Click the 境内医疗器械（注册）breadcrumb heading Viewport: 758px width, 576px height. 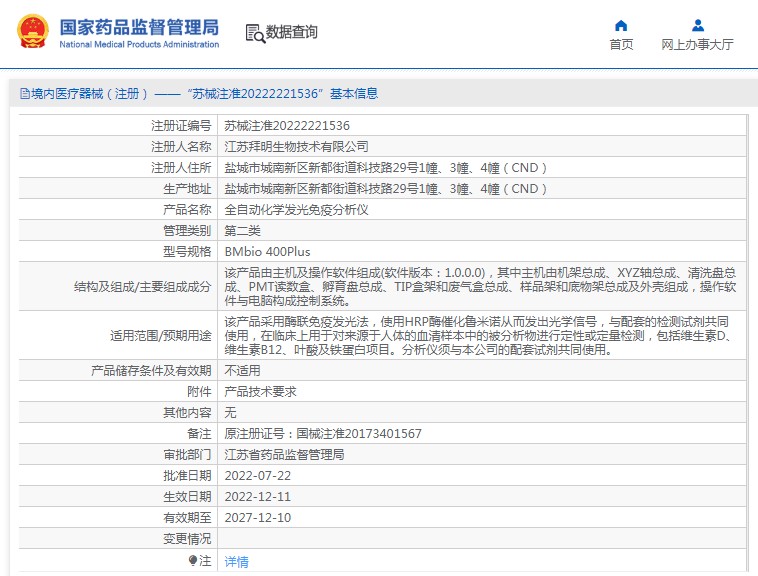click(x=90, y=94)
